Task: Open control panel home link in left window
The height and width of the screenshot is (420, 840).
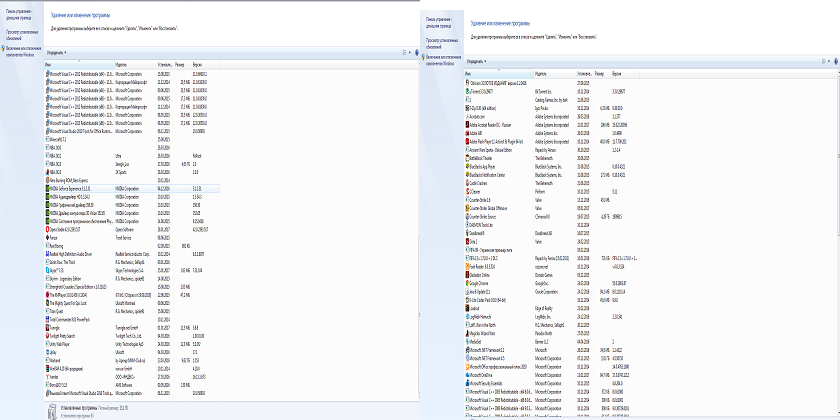Action: click(19, 14)
